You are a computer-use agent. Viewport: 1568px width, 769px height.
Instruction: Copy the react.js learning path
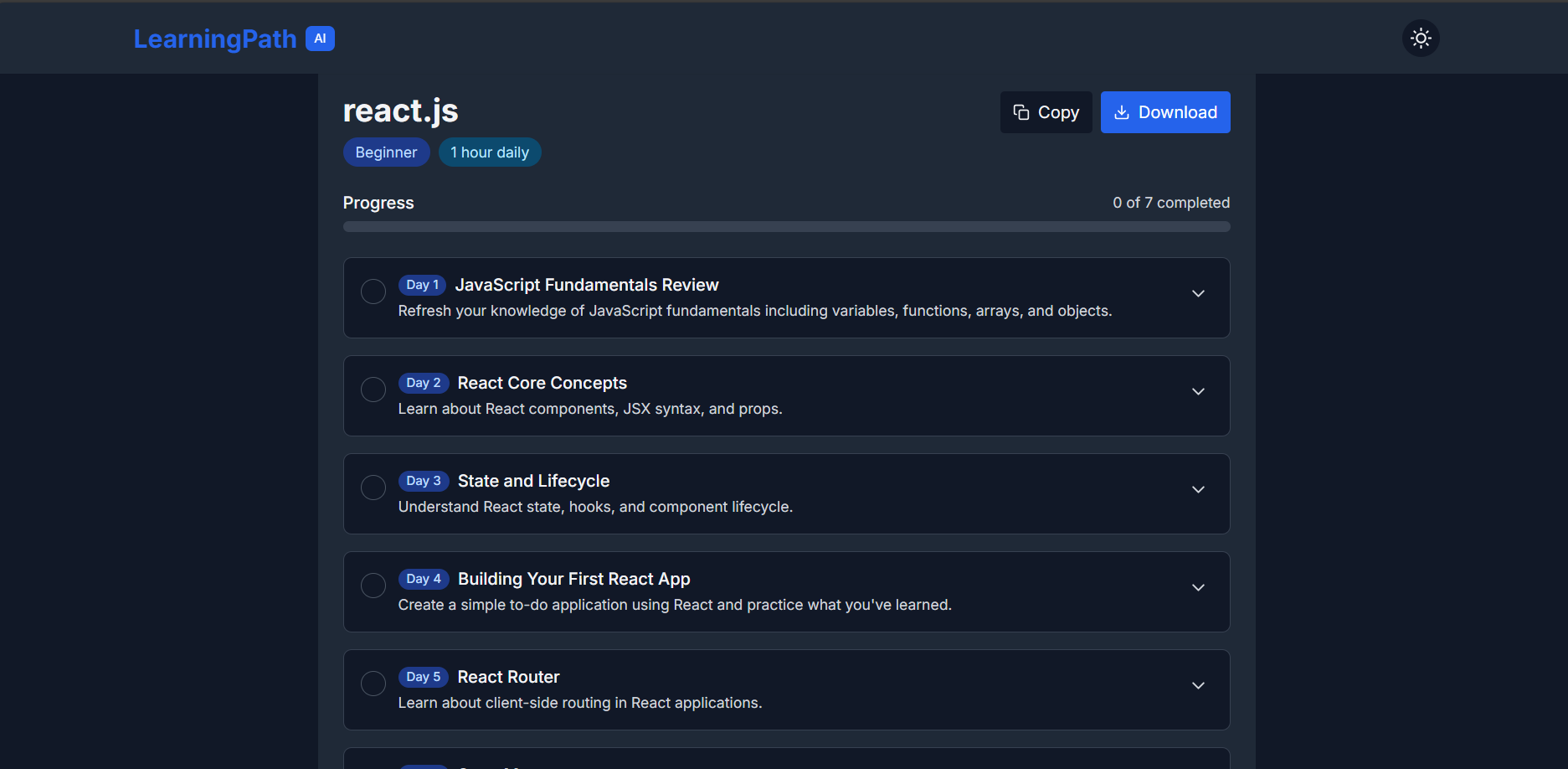point(1046,112)
